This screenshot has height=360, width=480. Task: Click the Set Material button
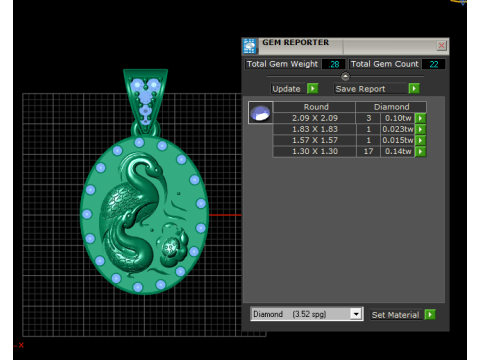click(x=396, y=315)
